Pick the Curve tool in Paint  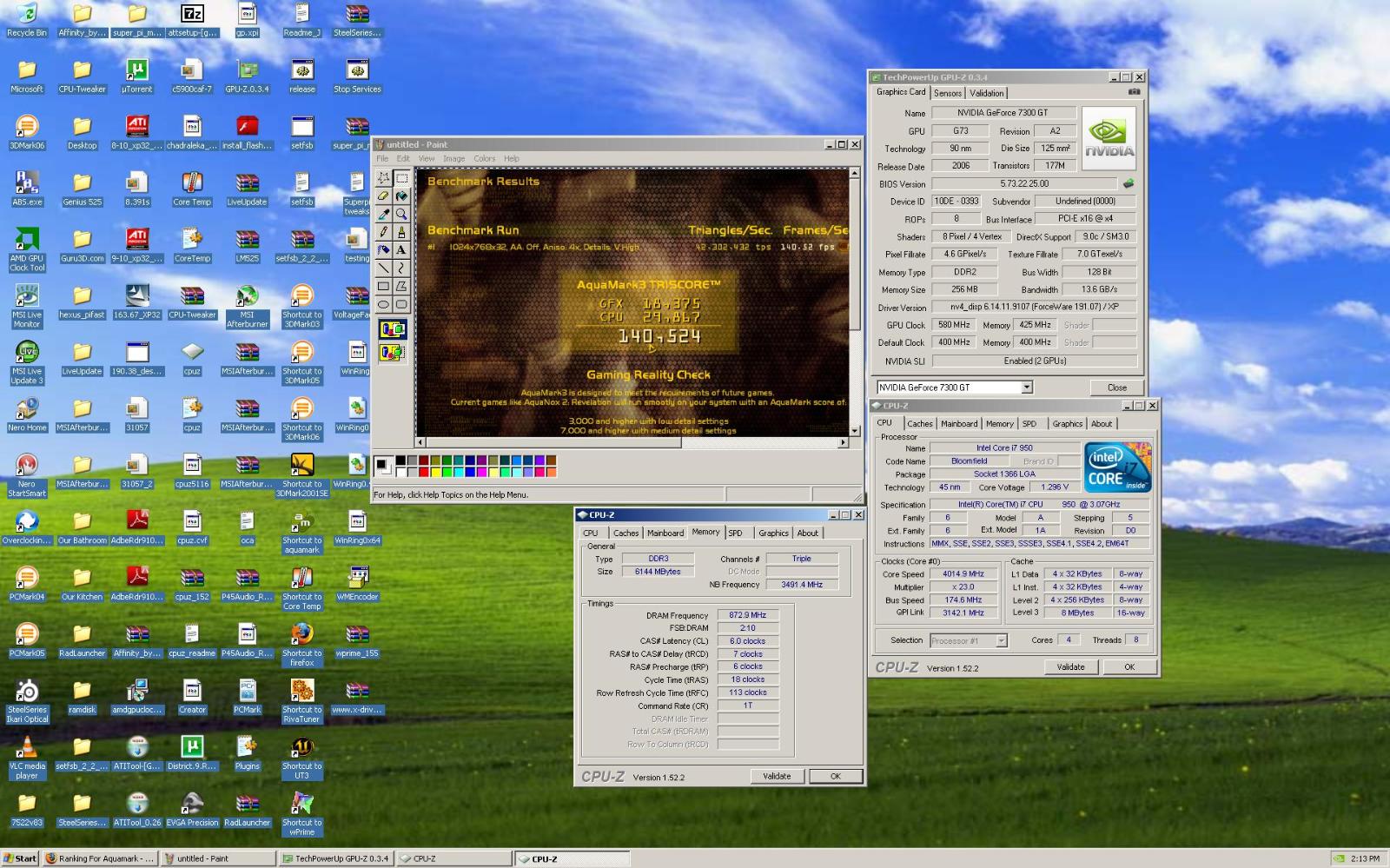tap(401, 268)
